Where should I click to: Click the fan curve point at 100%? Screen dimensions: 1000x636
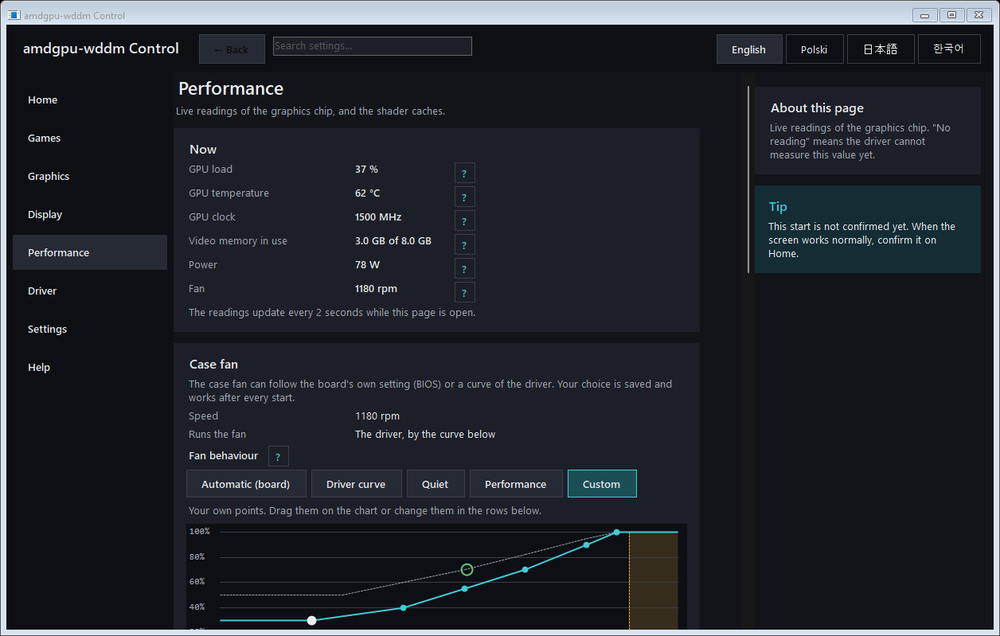[x=616, y=532]
